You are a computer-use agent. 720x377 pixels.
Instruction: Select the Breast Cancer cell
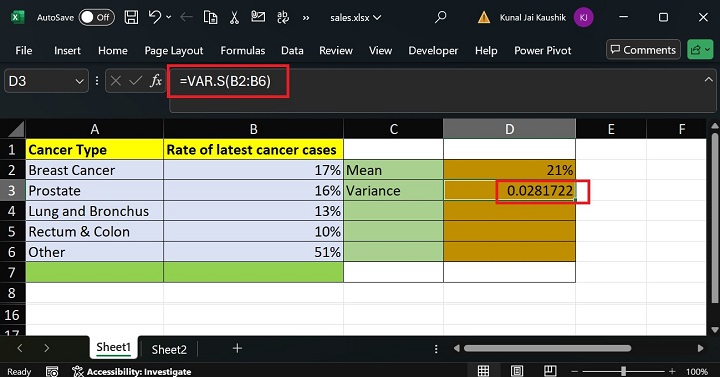click(95, 170)
